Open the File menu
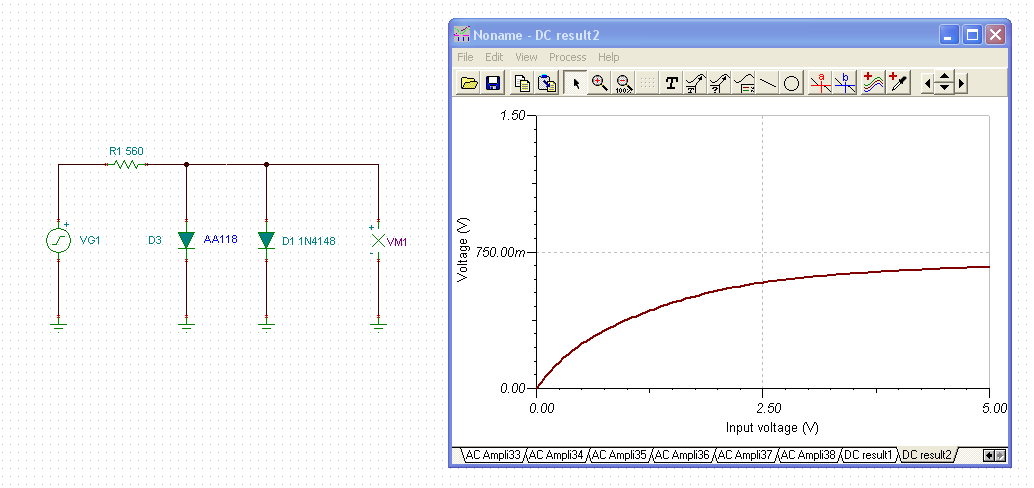 (465, 57)
